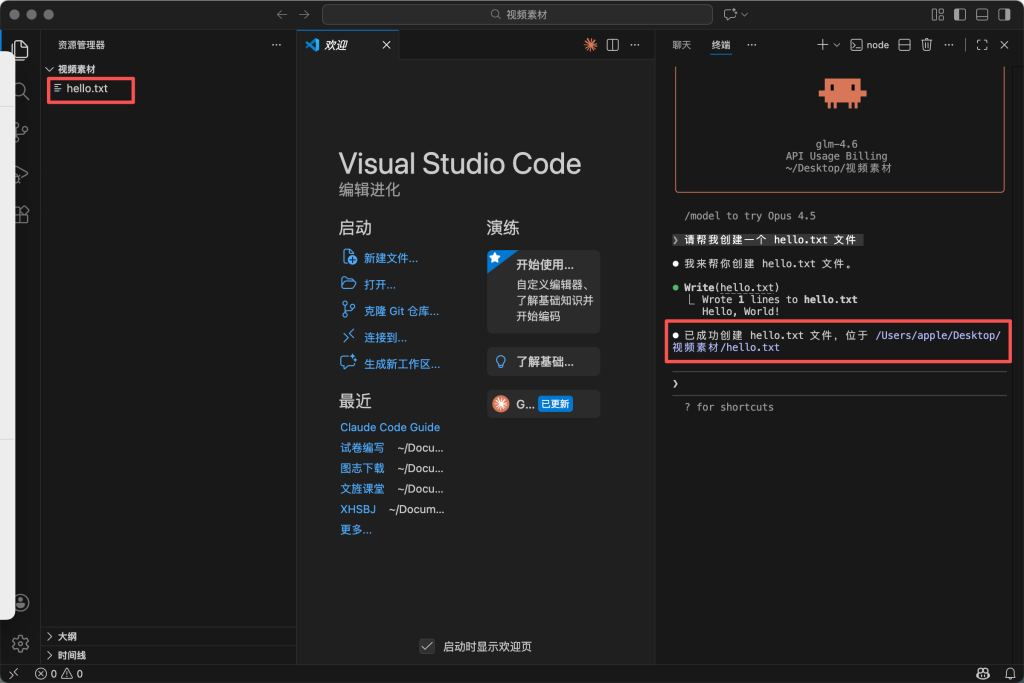This screenshot has width=1024, height=683.
Task: Toggle the primary sidebar visibility
Action: point(960,15)
